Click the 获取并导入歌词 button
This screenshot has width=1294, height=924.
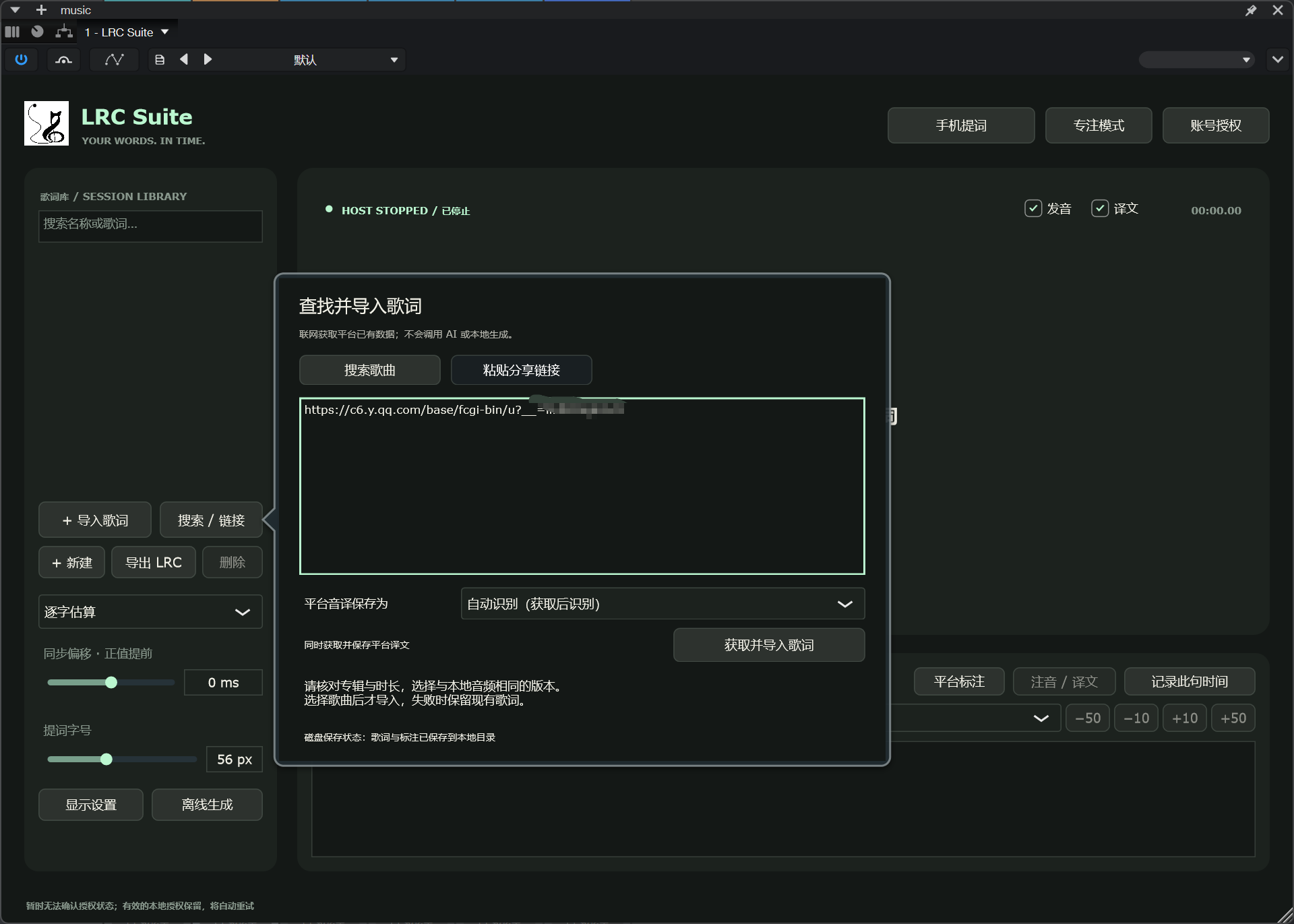(769, 645)
